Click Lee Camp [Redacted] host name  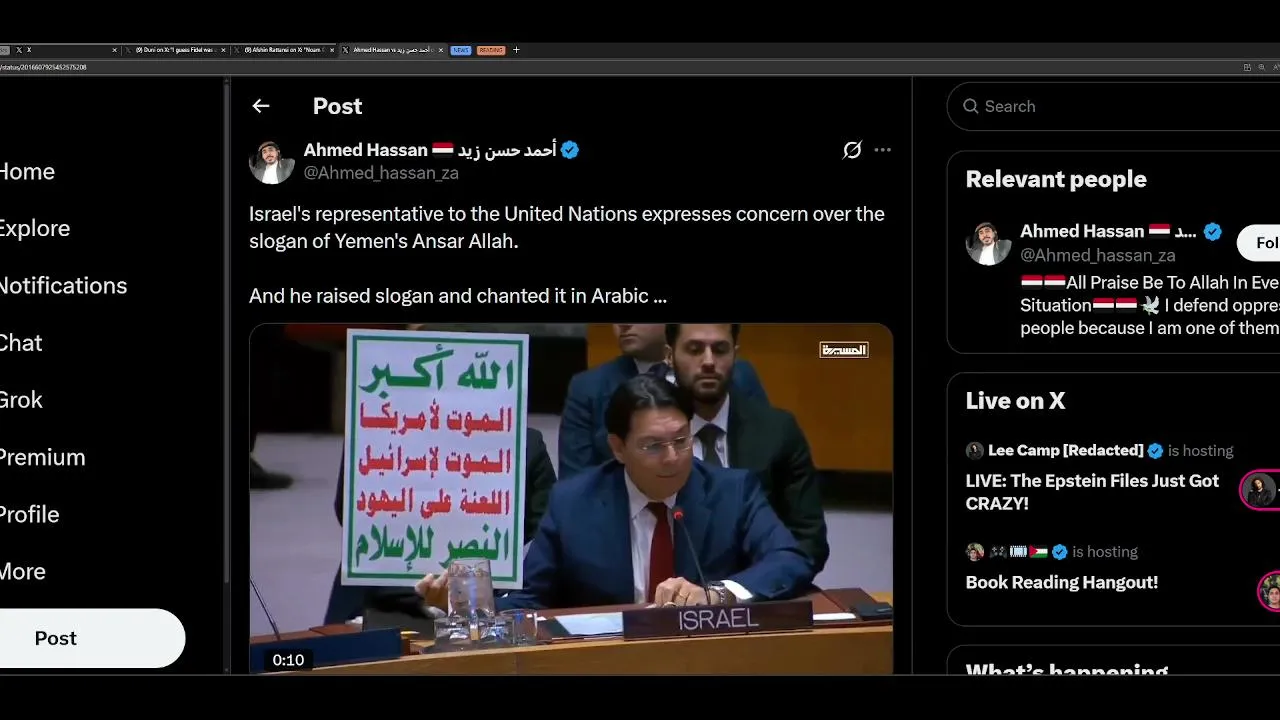[1066, 450]
